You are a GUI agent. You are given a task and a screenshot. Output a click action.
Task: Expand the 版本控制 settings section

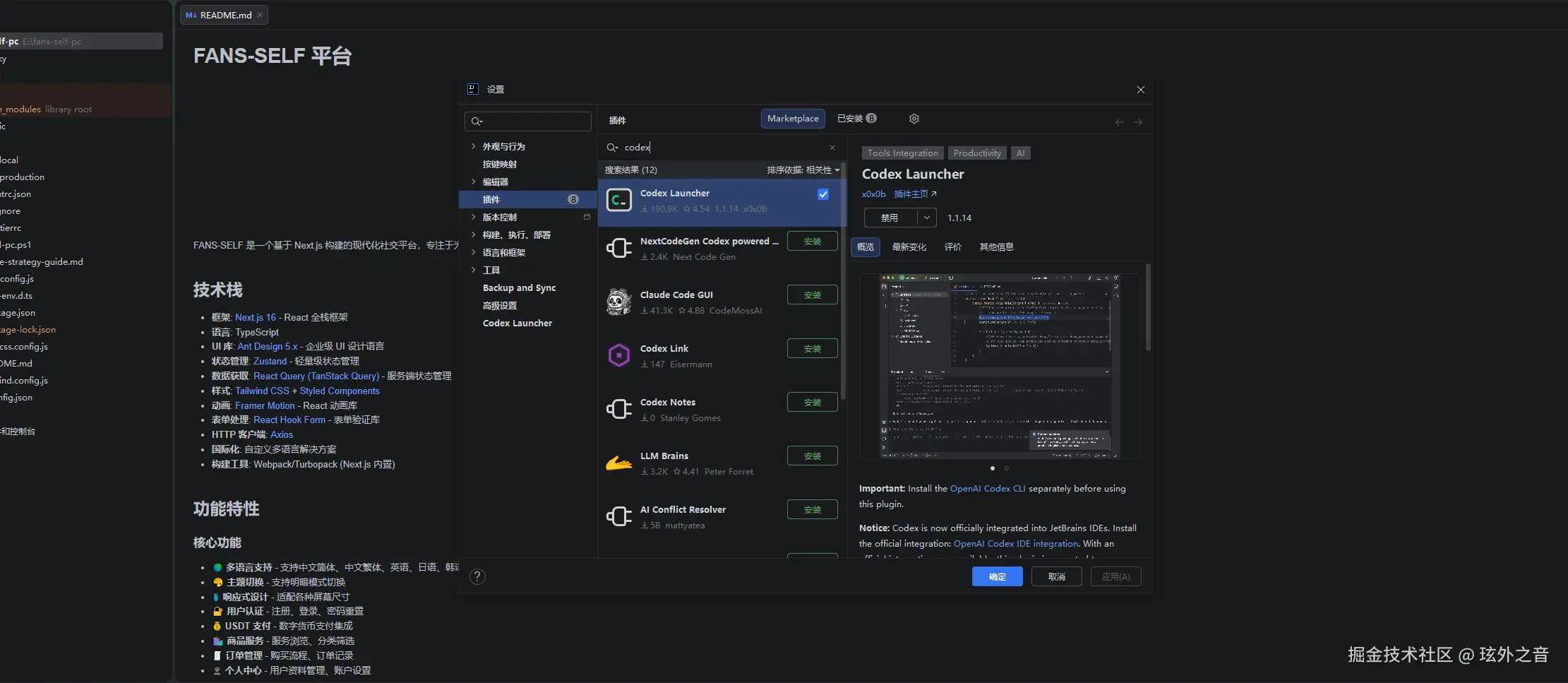pyautogui.click(x=473, y=217)
